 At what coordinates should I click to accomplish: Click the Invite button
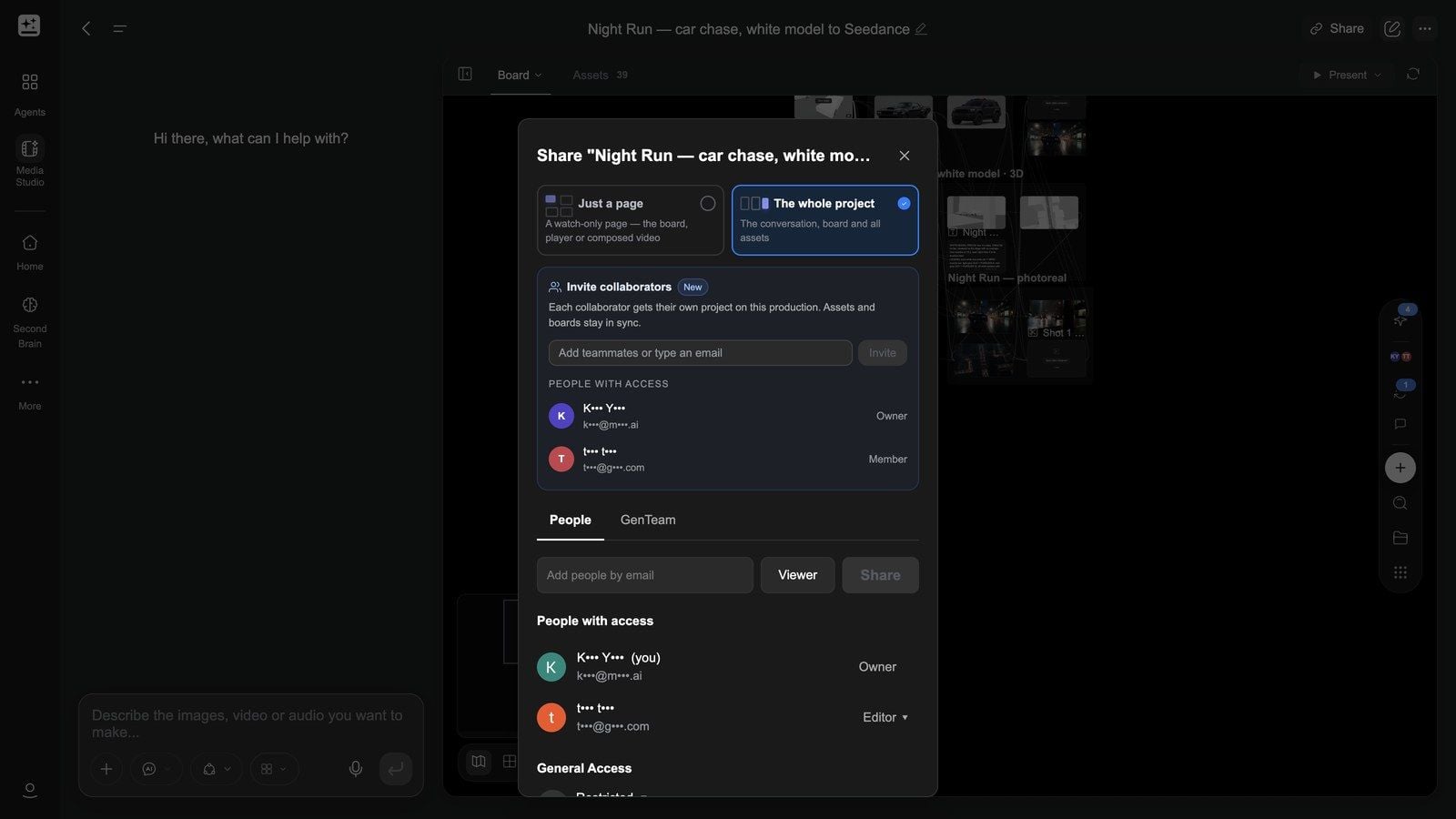pos(882,353)
